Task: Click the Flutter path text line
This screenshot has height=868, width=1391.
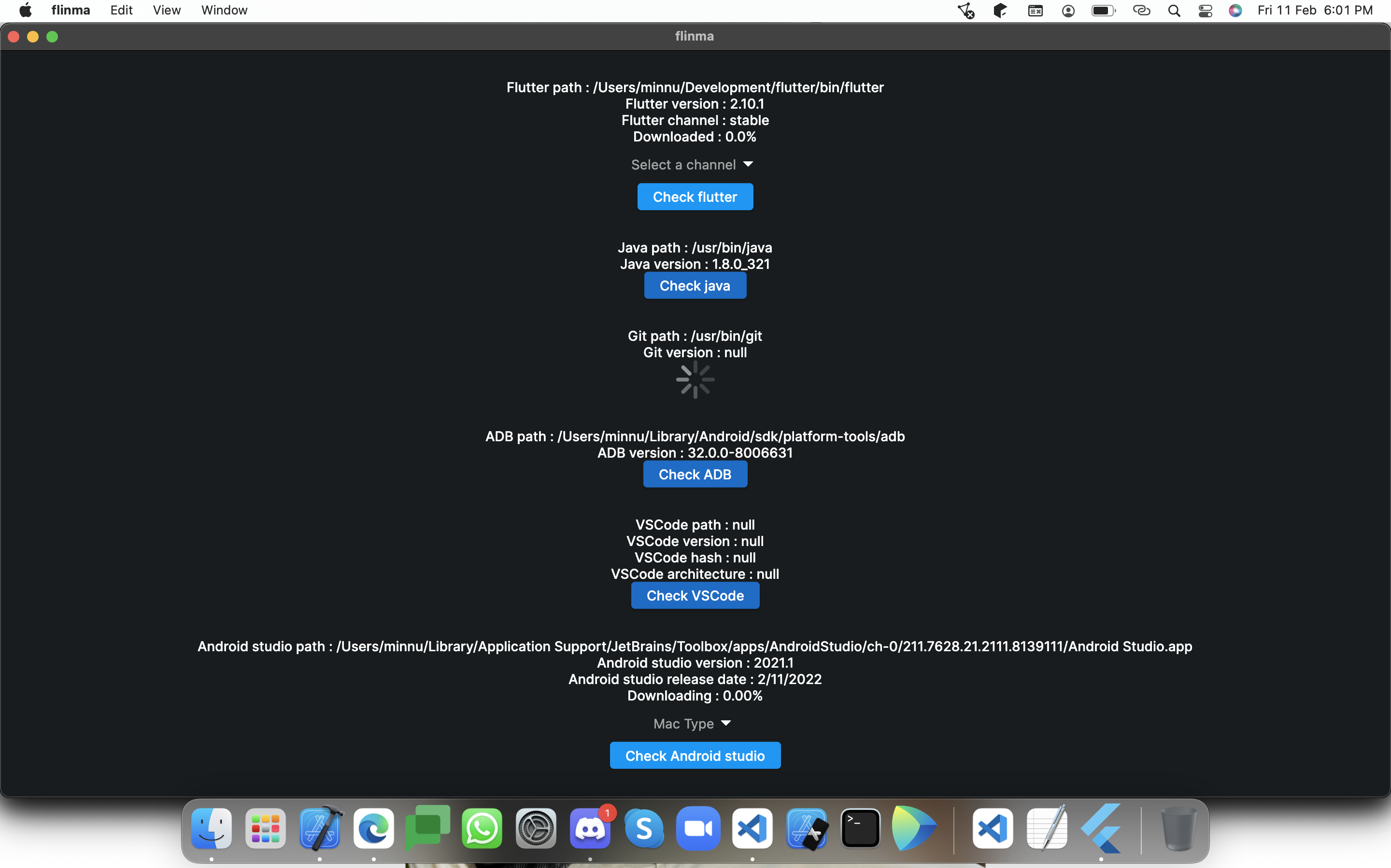Action: click(x=695, y=87)
